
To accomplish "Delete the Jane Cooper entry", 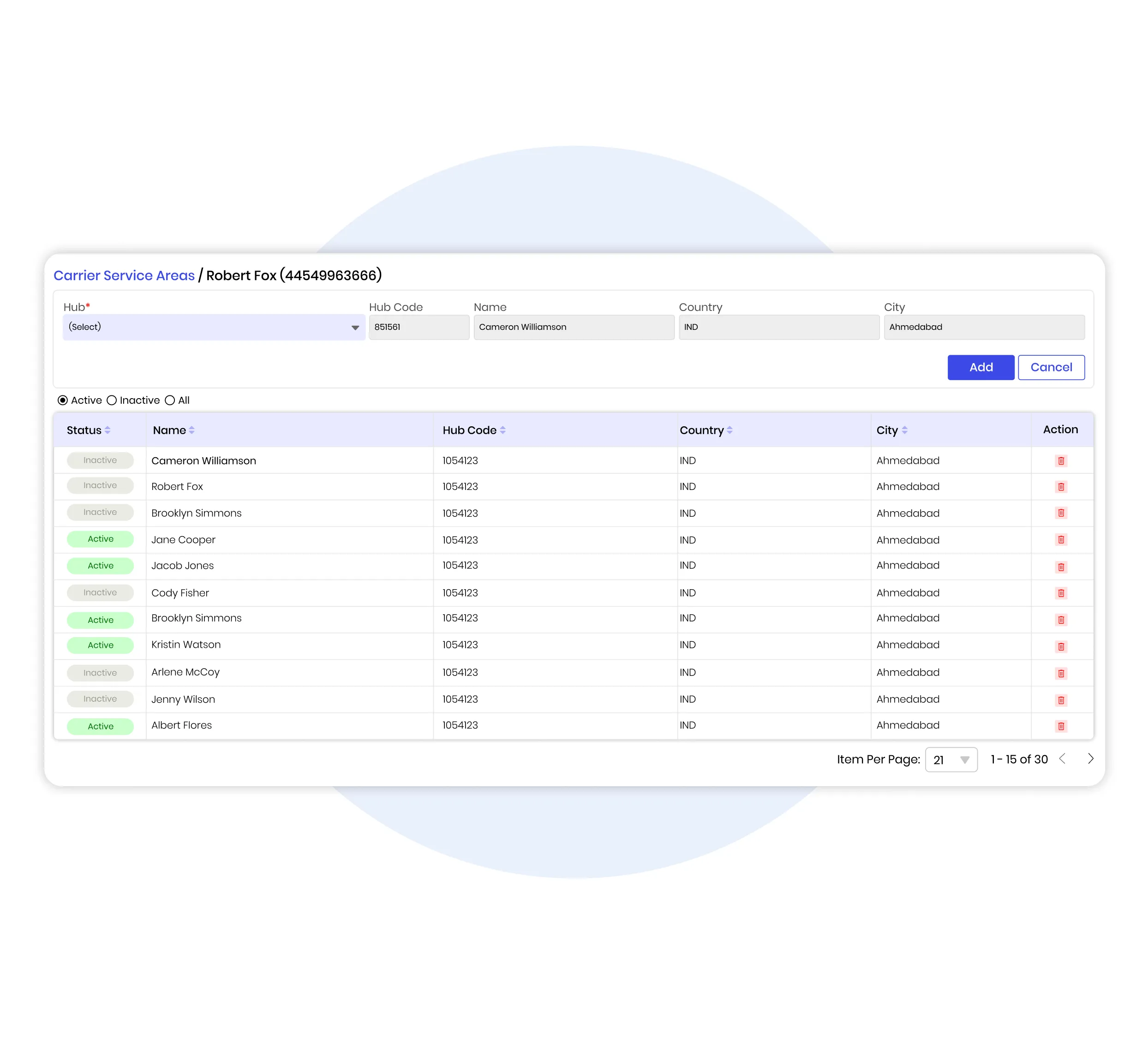I will (1060, 539).
